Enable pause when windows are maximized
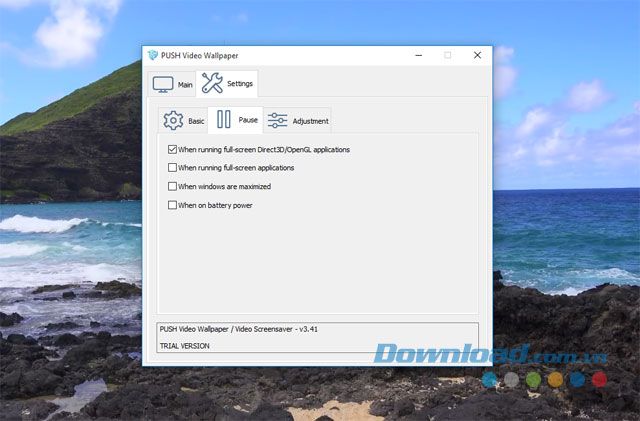 pyautogui.click(x=173, y=186)
